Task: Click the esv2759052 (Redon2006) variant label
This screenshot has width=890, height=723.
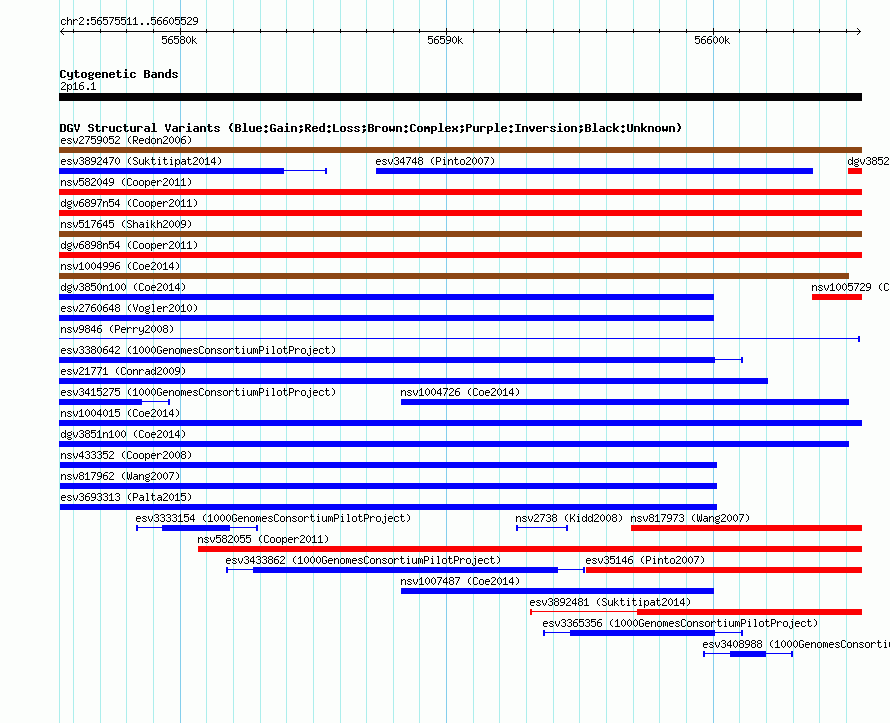Action: (x=126, y=140)
